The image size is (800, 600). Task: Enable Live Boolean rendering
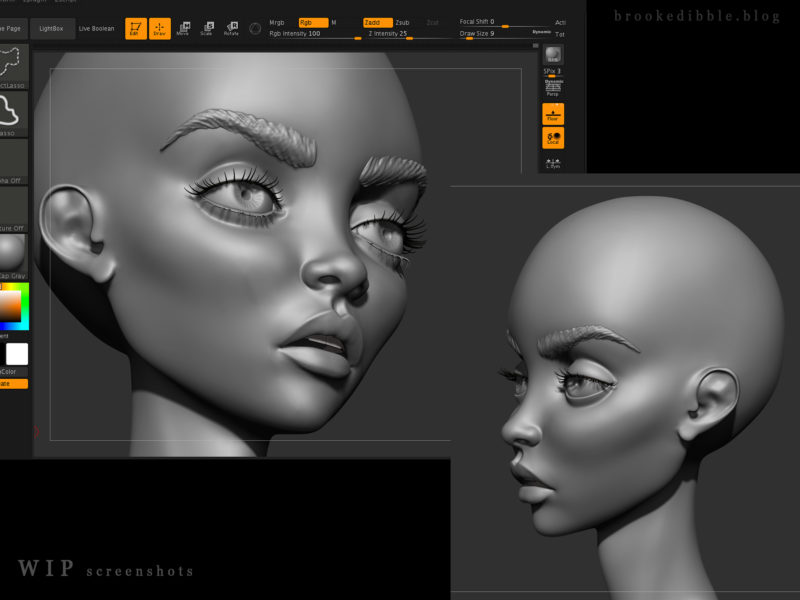96,27
